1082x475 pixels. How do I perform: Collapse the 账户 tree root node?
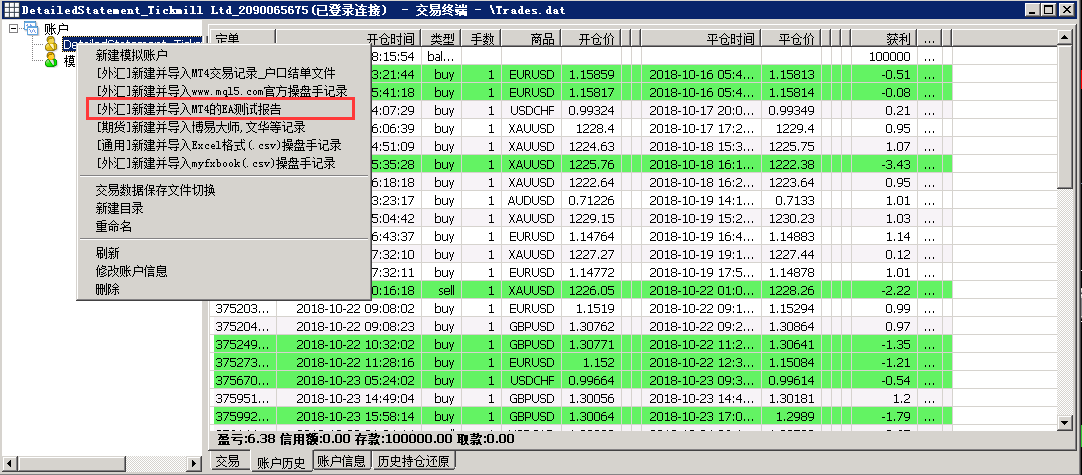(x=13, y=29)
